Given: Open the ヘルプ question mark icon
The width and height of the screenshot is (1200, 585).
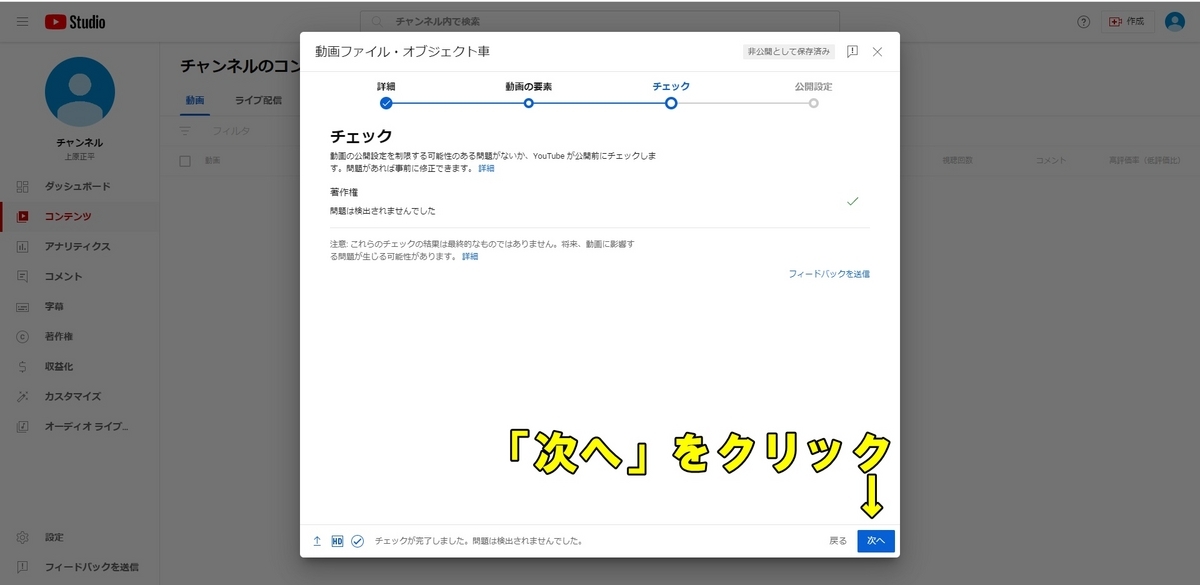Looking at the screenshot, I should (x=1082, y=21).
